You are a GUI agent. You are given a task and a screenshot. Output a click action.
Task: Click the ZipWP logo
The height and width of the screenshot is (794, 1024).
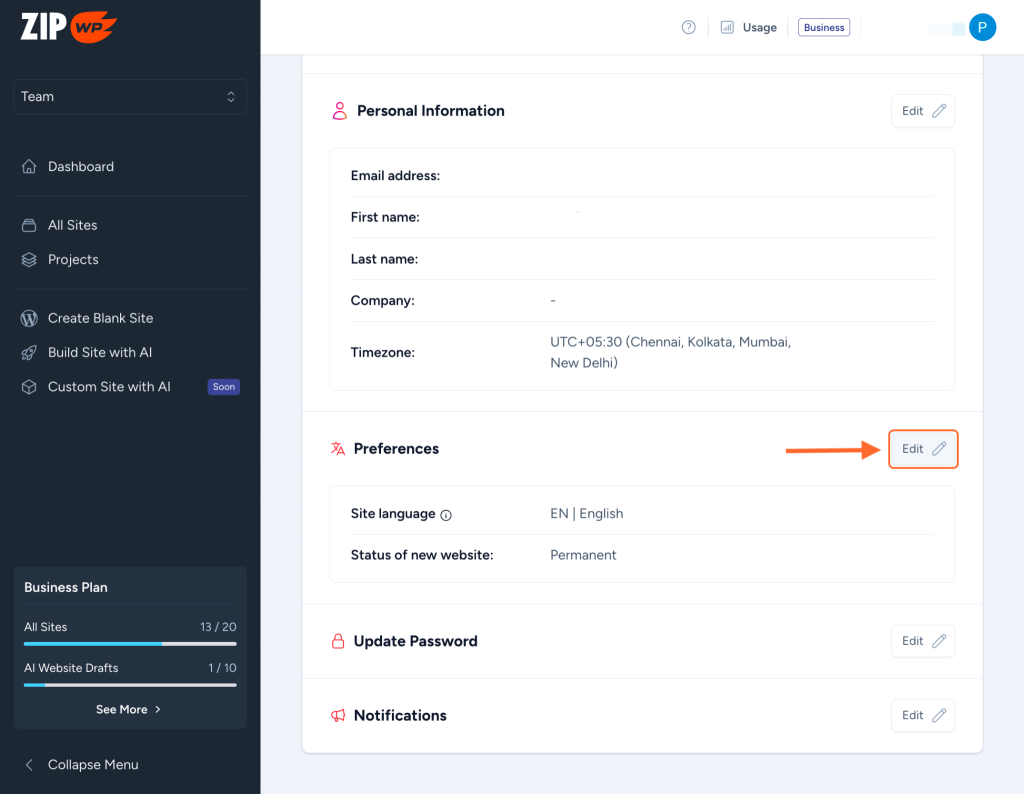(x=69, y=27)
